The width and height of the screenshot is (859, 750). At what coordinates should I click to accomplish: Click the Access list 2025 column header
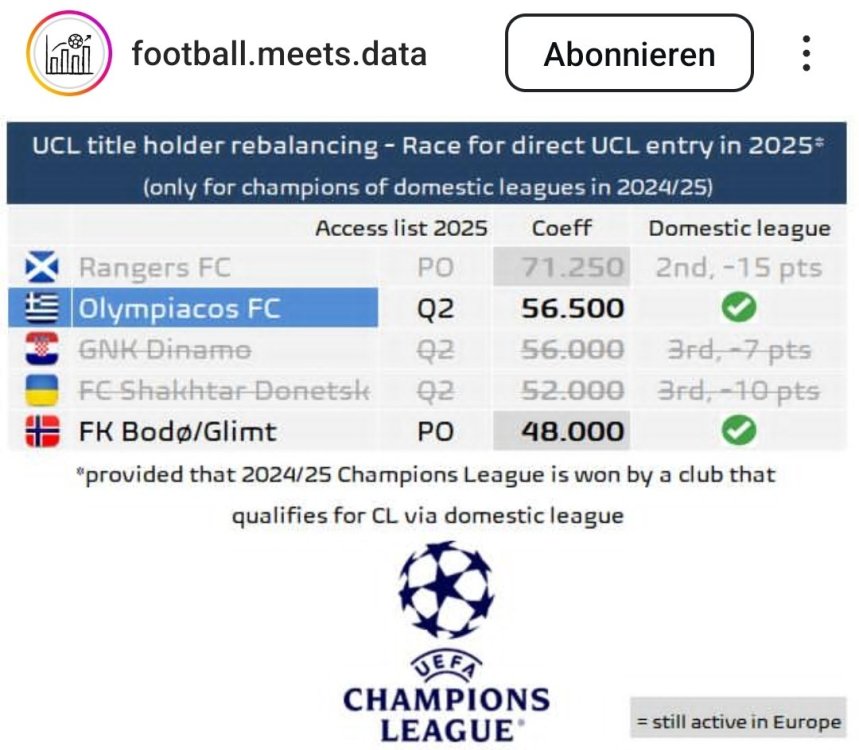(x=401, y=228)
